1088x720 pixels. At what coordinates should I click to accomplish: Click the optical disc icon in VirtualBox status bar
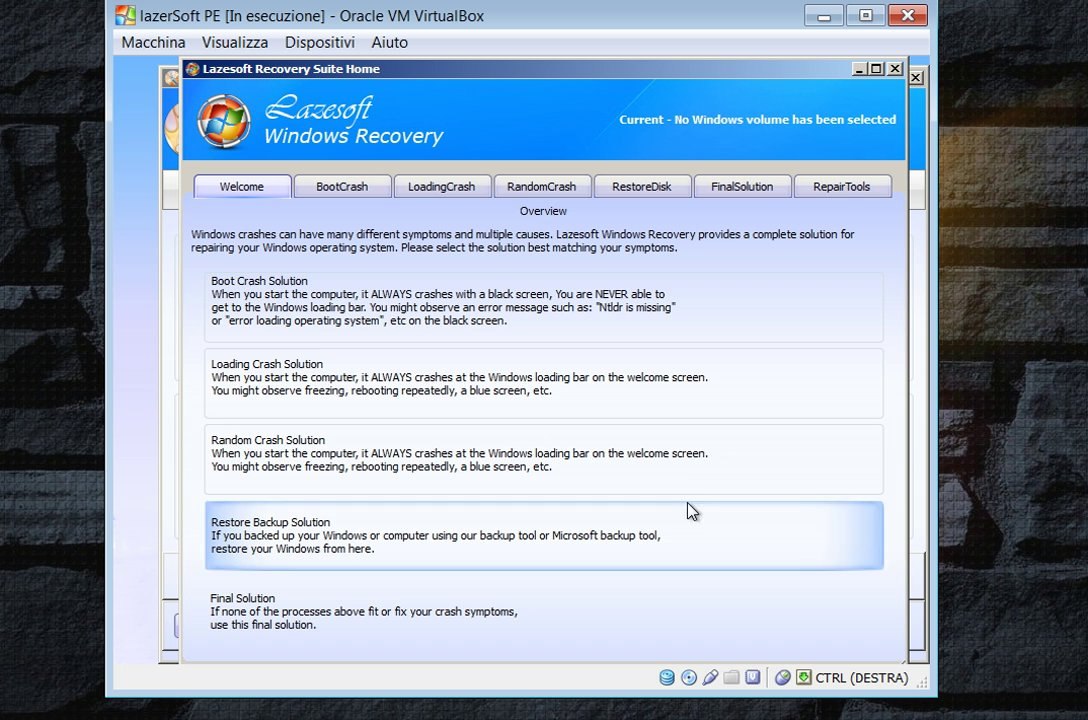(689, 678)
